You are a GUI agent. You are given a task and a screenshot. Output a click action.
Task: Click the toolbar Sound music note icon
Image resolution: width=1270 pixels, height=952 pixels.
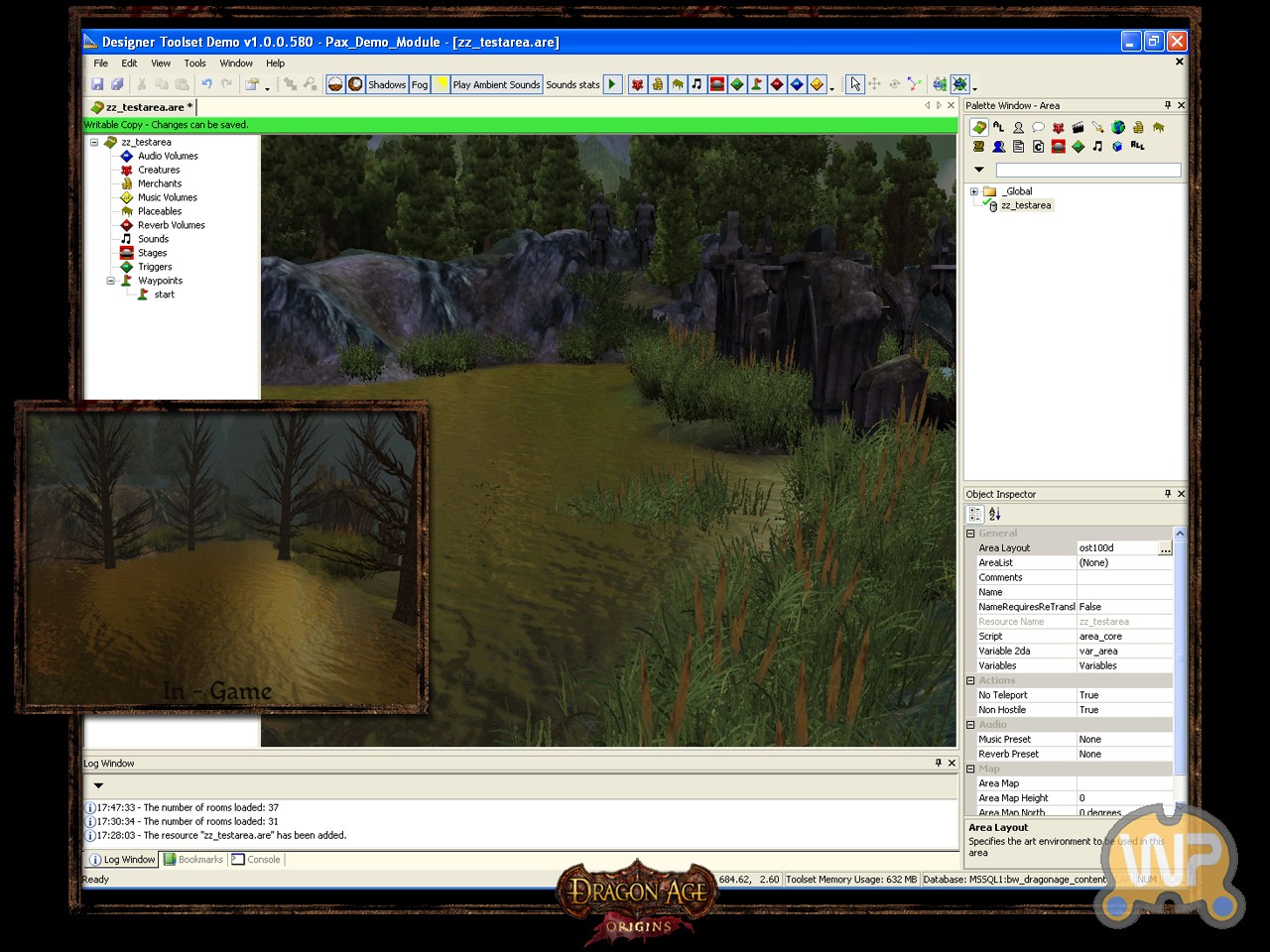697,84
